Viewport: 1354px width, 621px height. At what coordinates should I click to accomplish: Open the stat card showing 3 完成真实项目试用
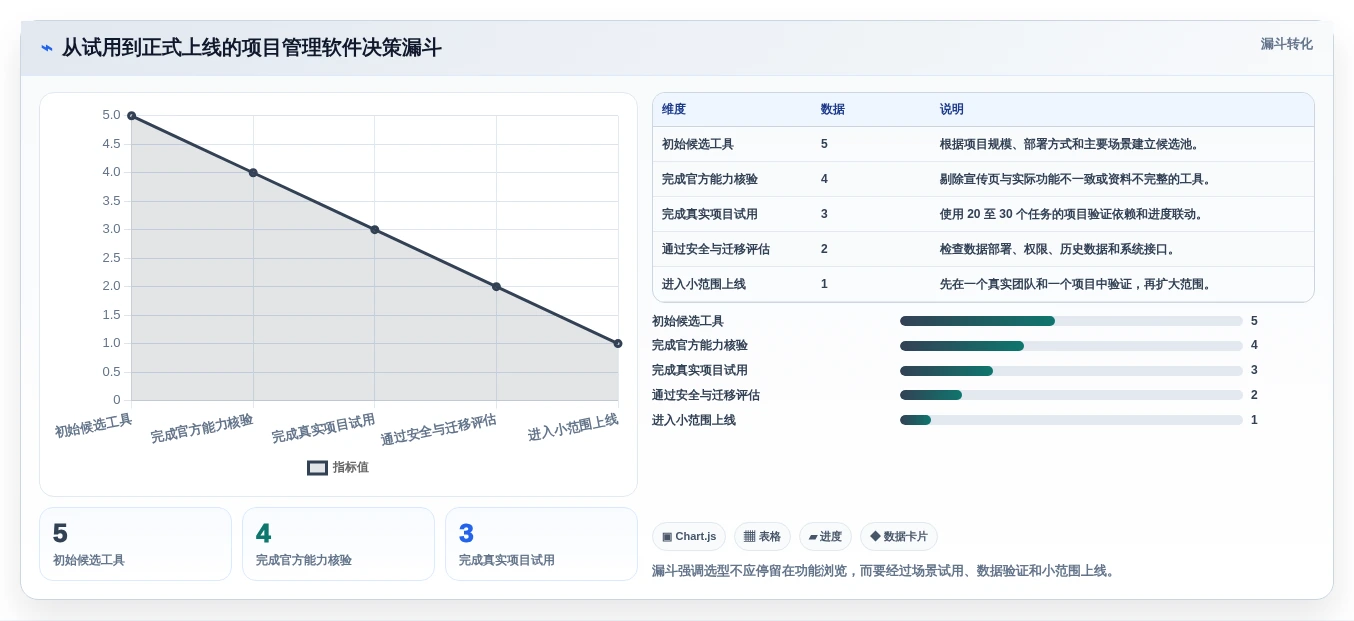pyautogui.click(x=541, y=544)
